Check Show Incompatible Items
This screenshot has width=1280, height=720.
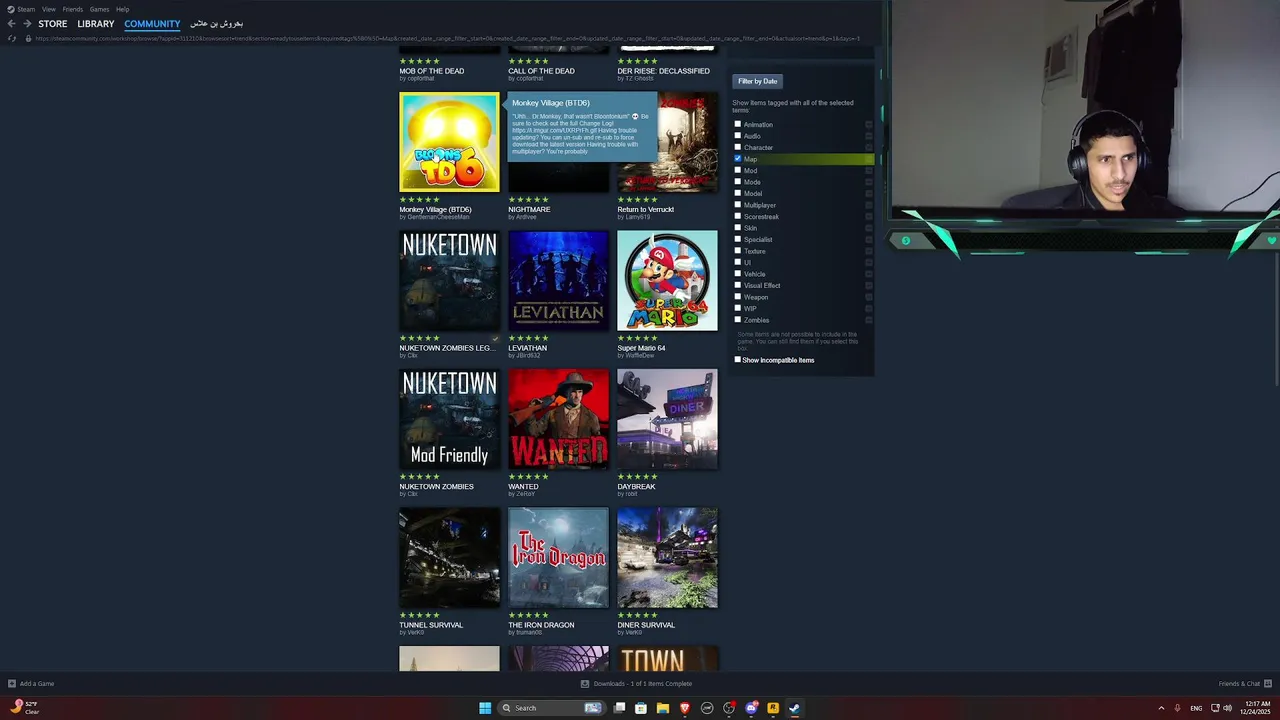738,360
